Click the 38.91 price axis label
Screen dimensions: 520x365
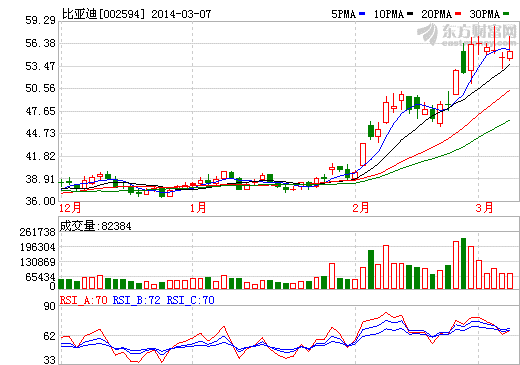tap(40, 179)
